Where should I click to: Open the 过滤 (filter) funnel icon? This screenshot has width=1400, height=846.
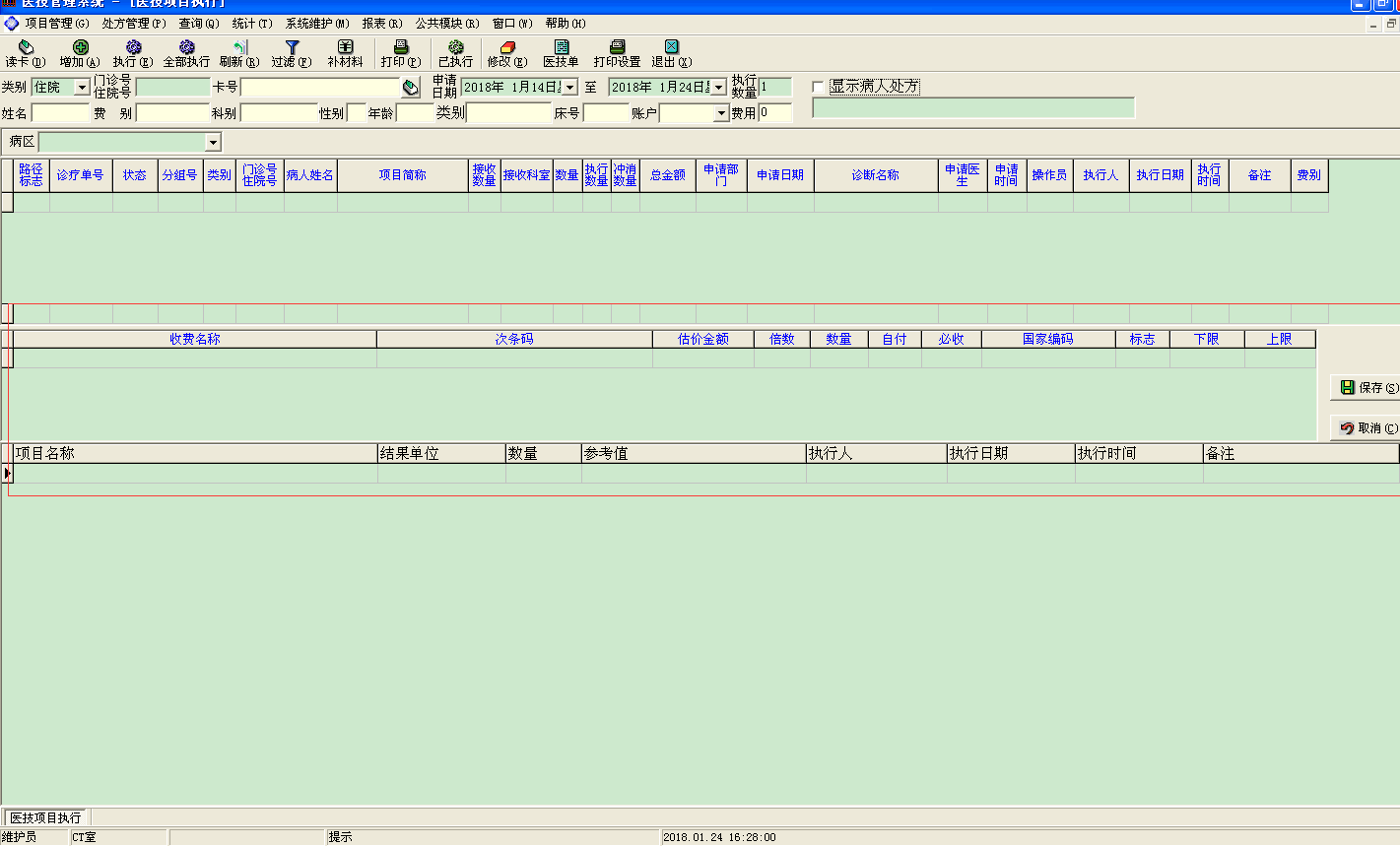click(x=292, y=47)
